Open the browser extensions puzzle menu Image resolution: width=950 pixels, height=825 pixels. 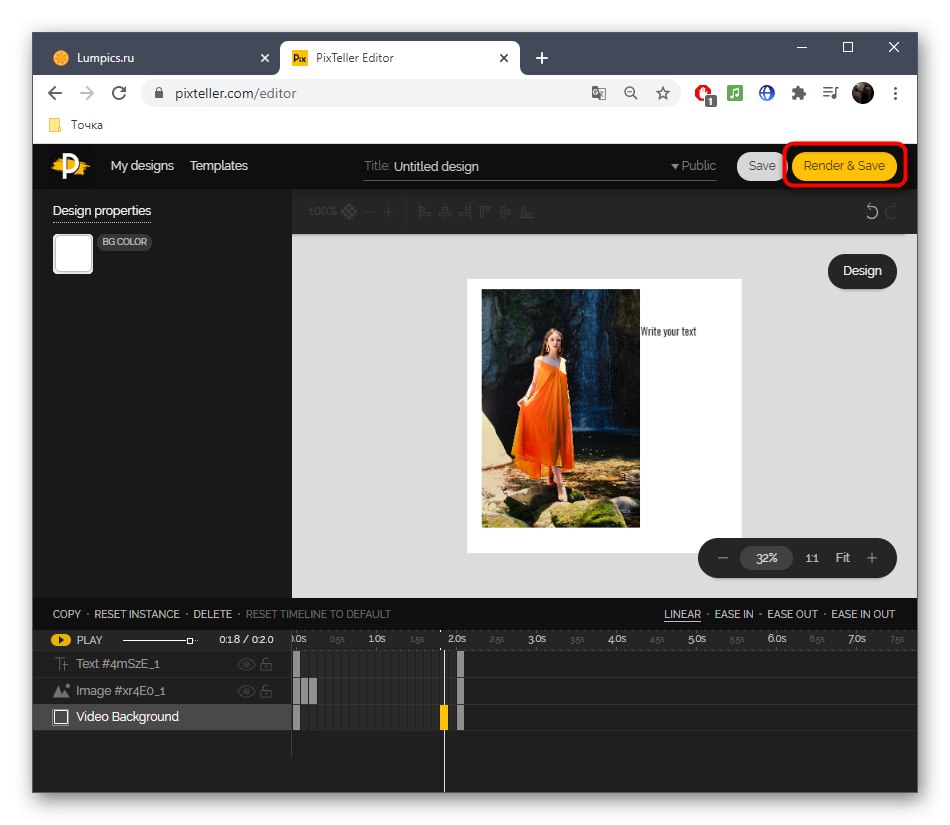point(798,92)
